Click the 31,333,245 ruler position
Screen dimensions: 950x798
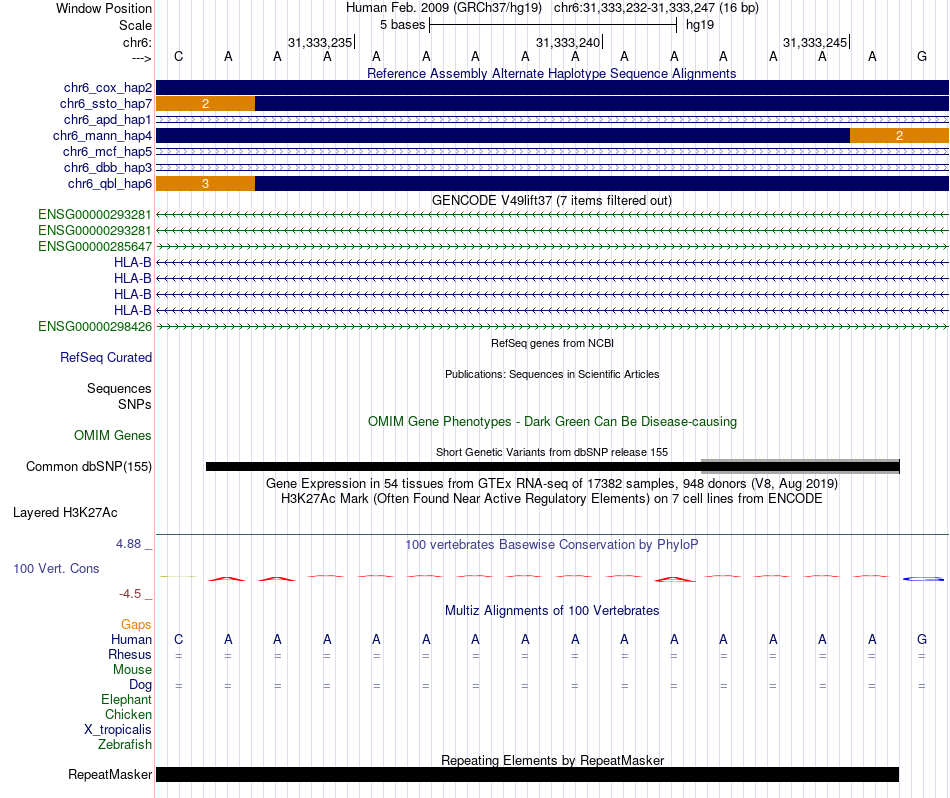point(815,42)
